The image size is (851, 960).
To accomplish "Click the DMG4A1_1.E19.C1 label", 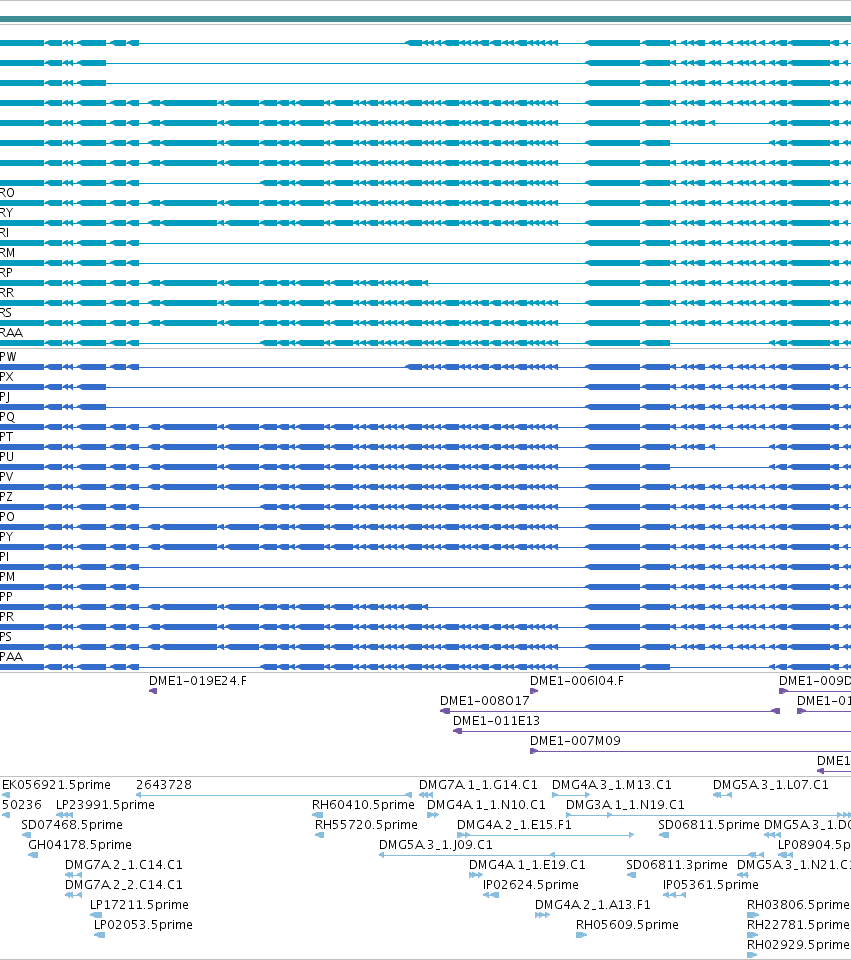I will [x=527, y=866].
